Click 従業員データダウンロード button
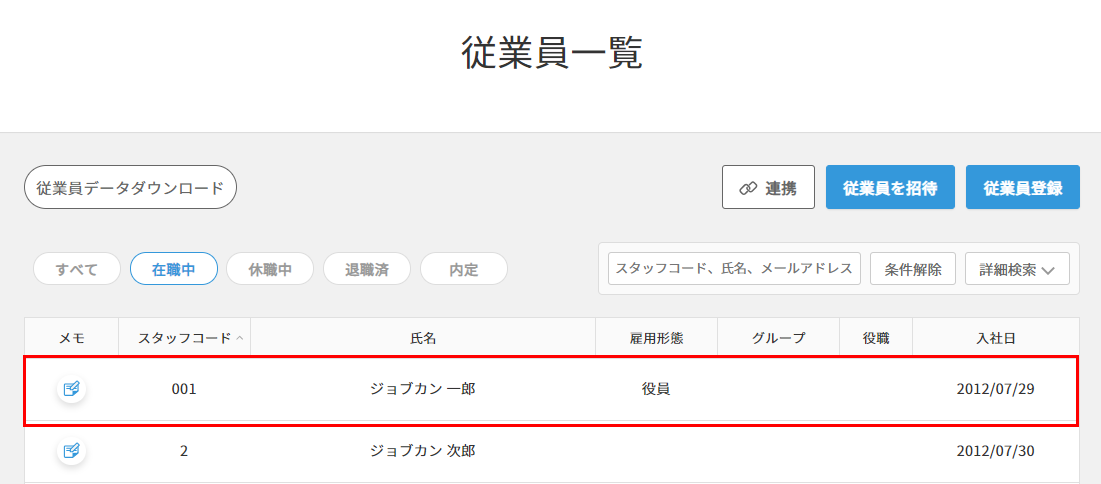This screenshot has height=484, width=1101. pos(130,188)
